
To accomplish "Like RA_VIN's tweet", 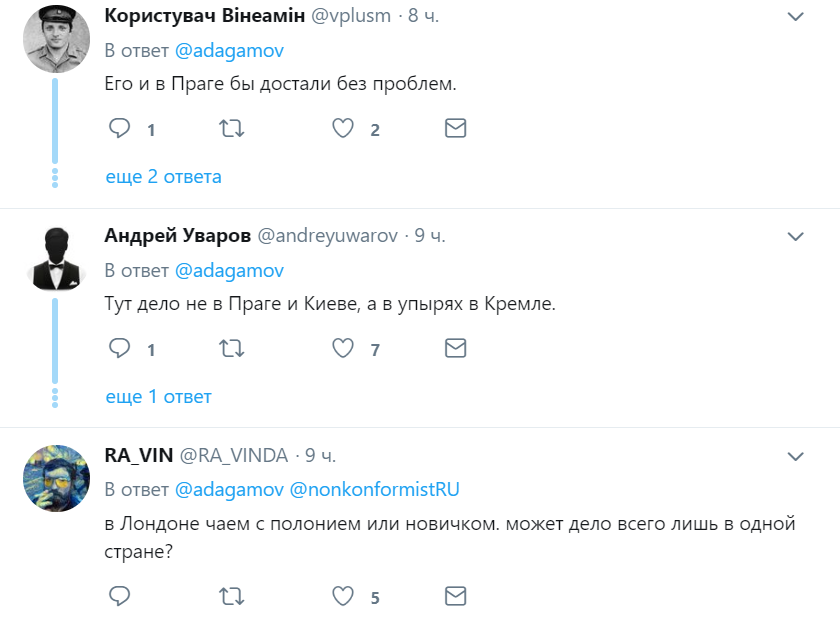I will click(343, 597).
